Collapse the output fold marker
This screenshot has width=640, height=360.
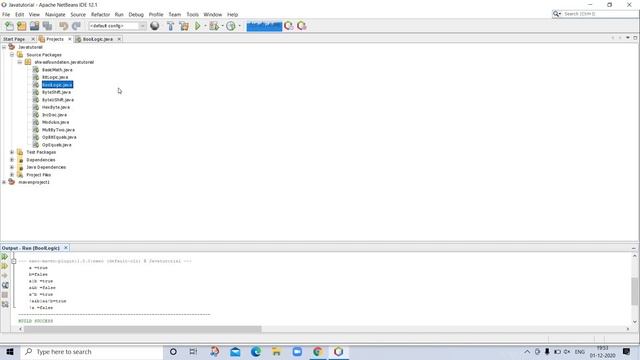tap(14, 261)
